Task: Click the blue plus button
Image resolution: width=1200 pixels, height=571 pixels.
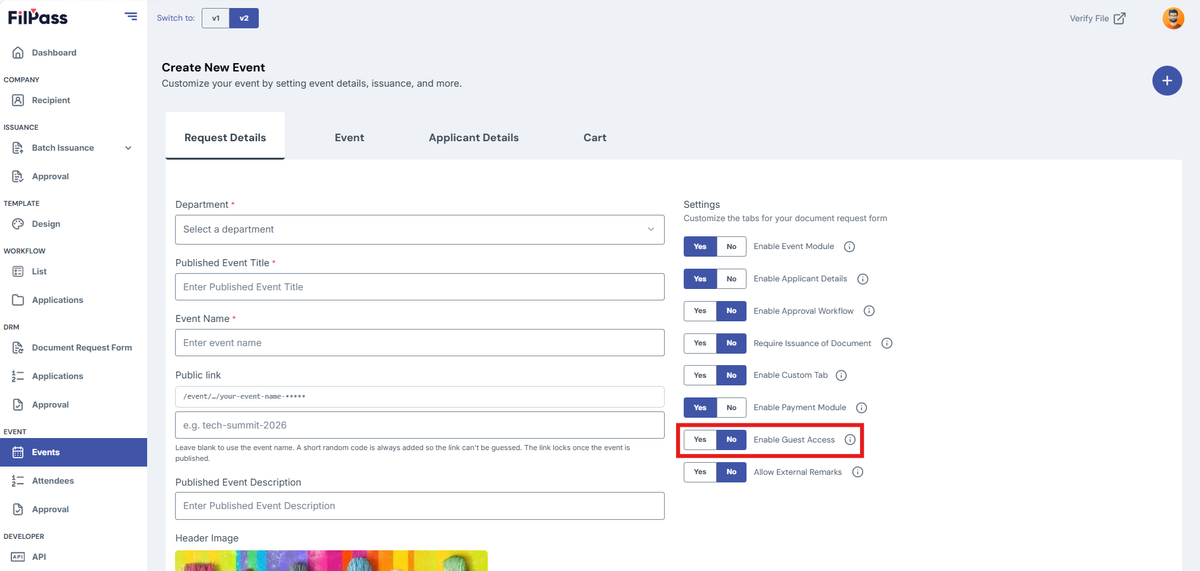Action: coord(1167,80)
